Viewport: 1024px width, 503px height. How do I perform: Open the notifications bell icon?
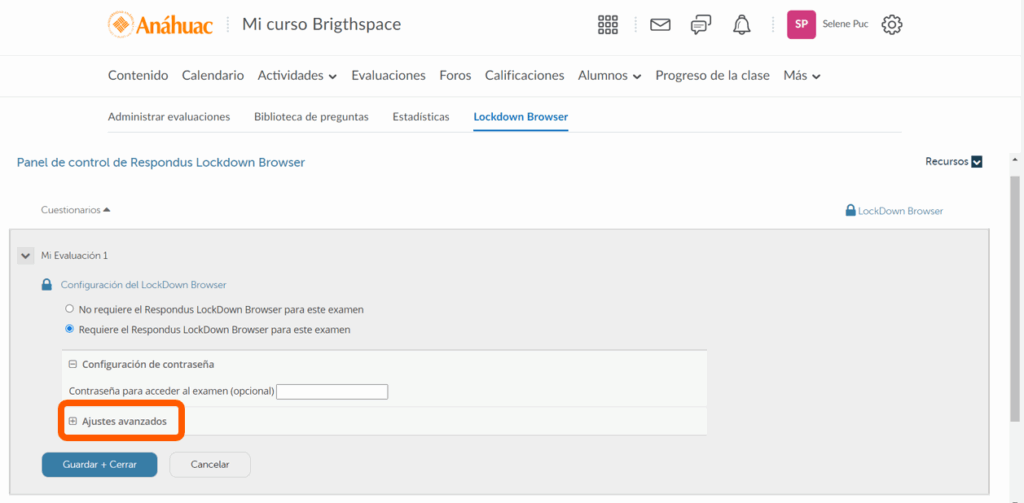741,25
